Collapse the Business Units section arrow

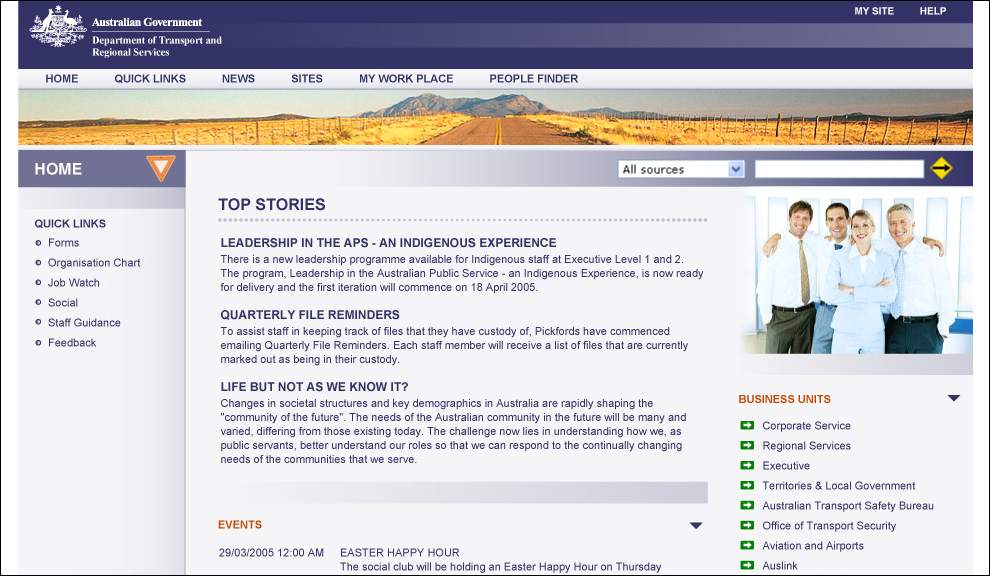[953, 399]
